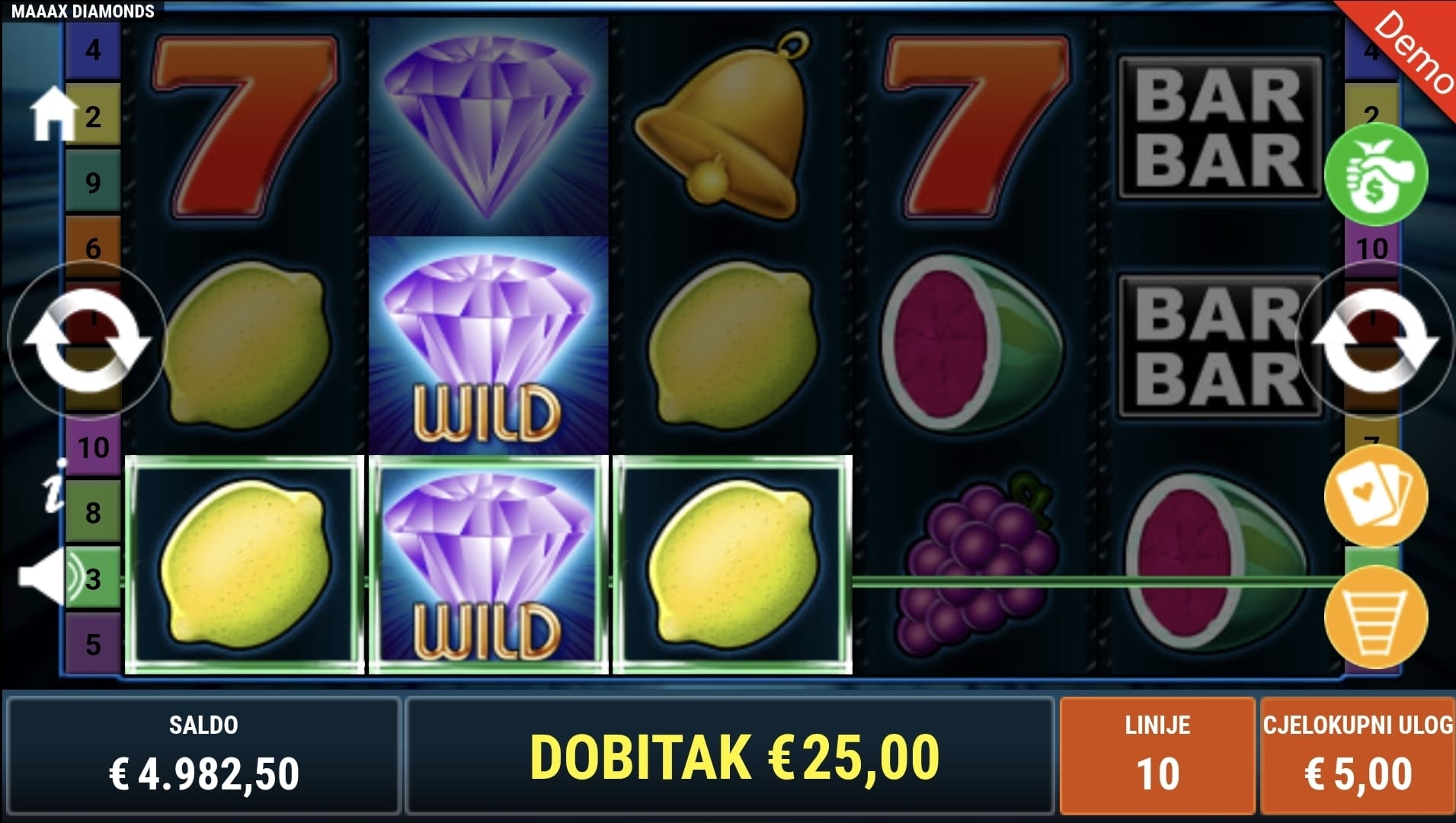Open the card gamble feature
This screenshot has width=1456, height=823.
[x=1375, y=495]
